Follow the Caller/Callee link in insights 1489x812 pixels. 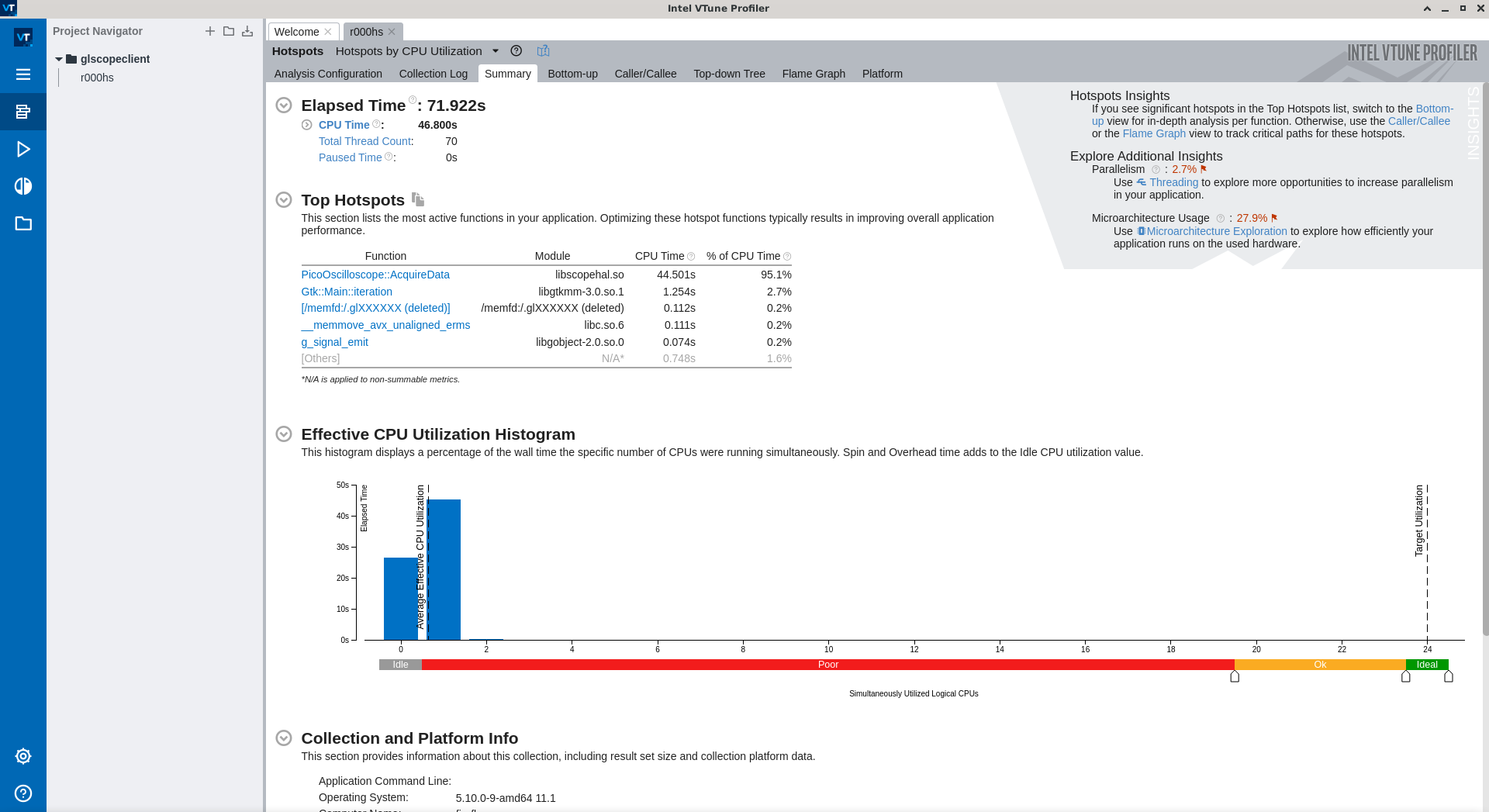pos(1418,121)
